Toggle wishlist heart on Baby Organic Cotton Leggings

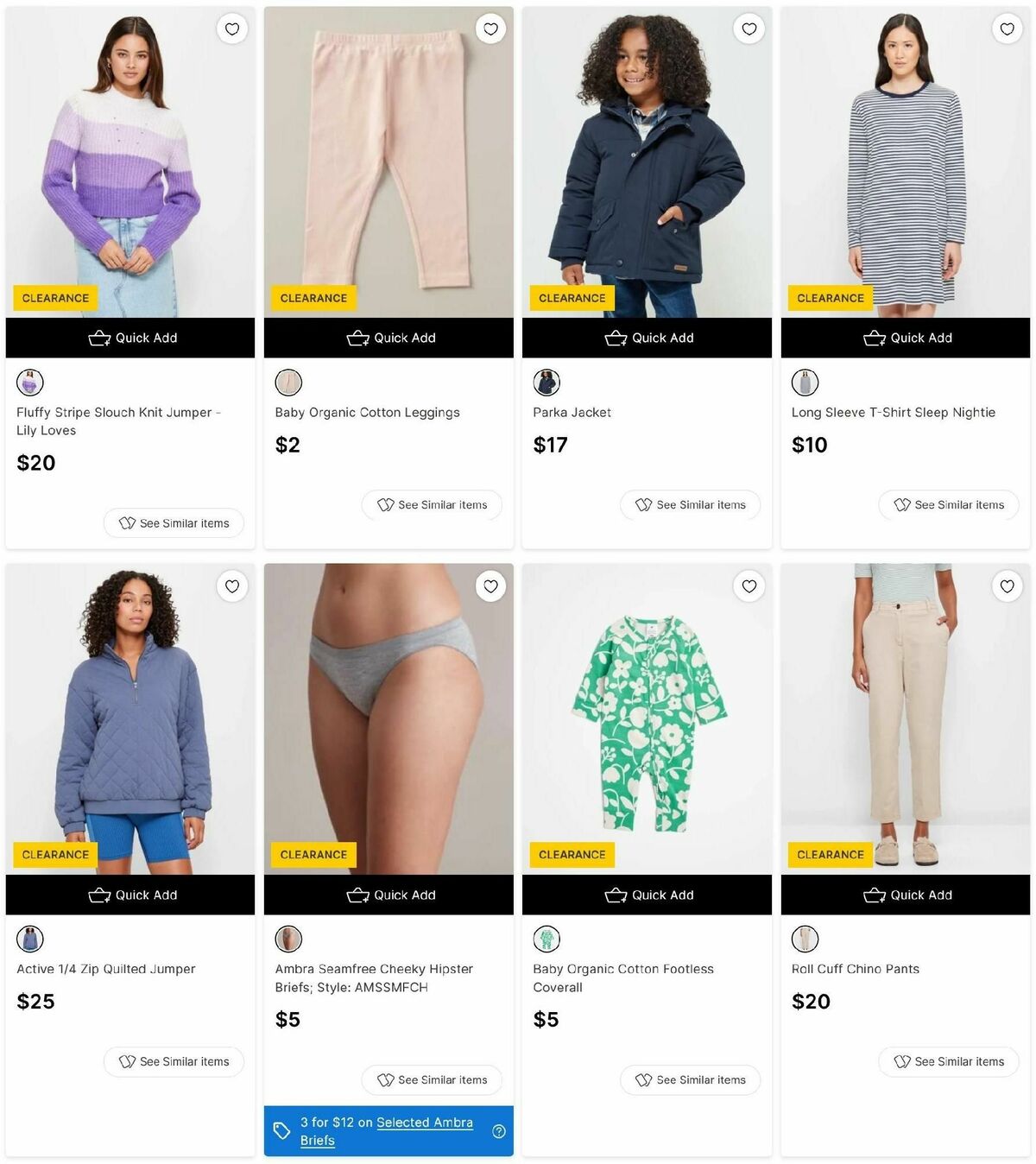[490, 29]
